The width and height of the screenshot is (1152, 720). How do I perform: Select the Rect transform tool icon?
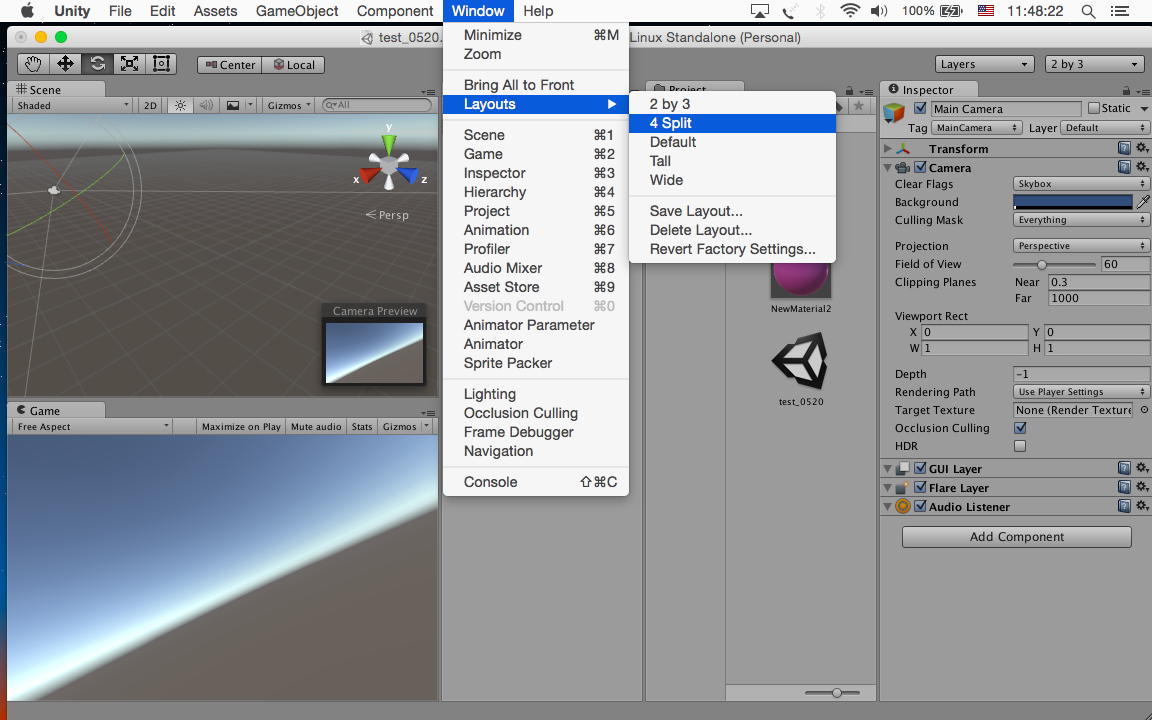click(x=161, y=64)
